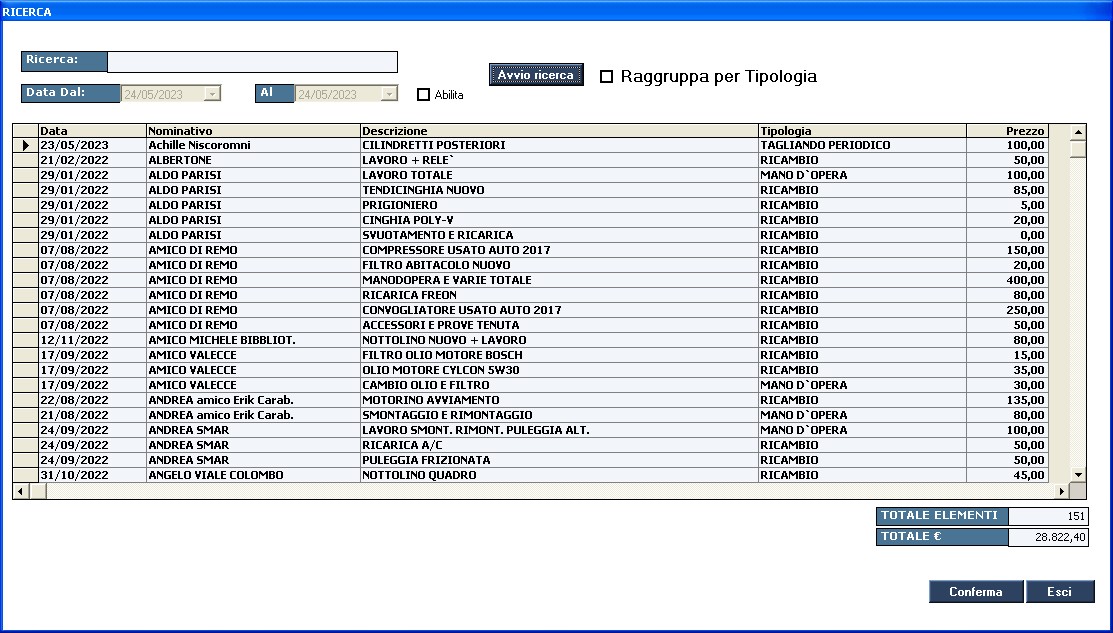
Task: Select the row selector of Achille Niscoromni
Action: [25, 145]
